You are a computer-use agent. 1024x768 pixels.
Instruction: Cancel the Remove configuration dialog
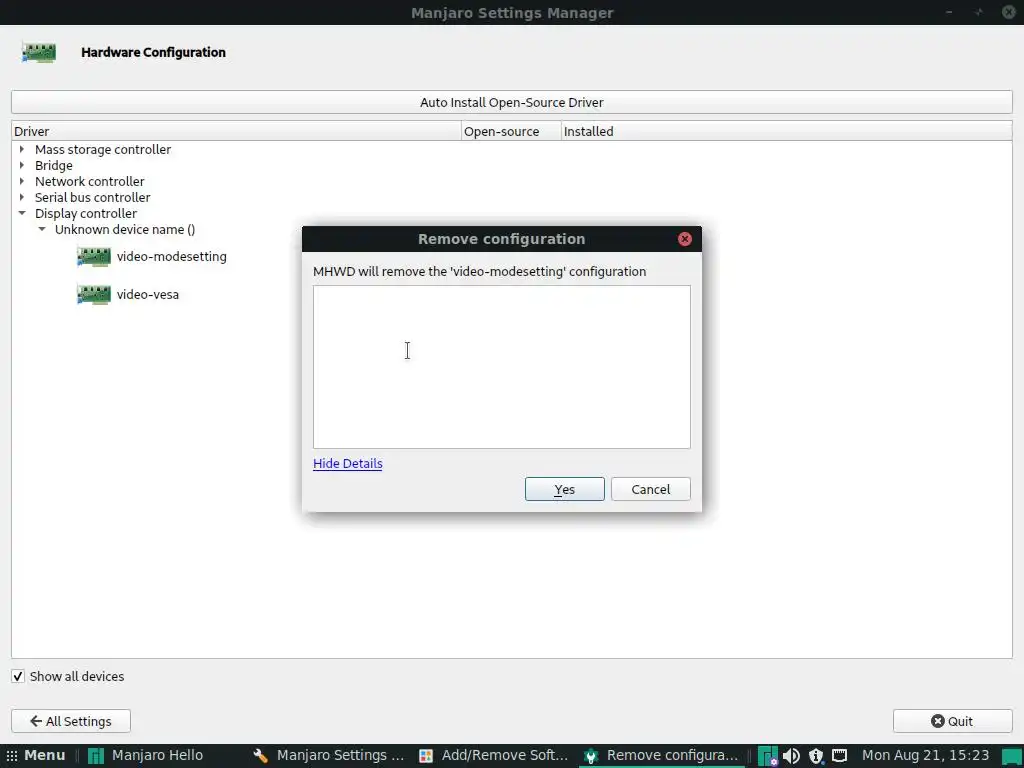click(x=650, y=489)
